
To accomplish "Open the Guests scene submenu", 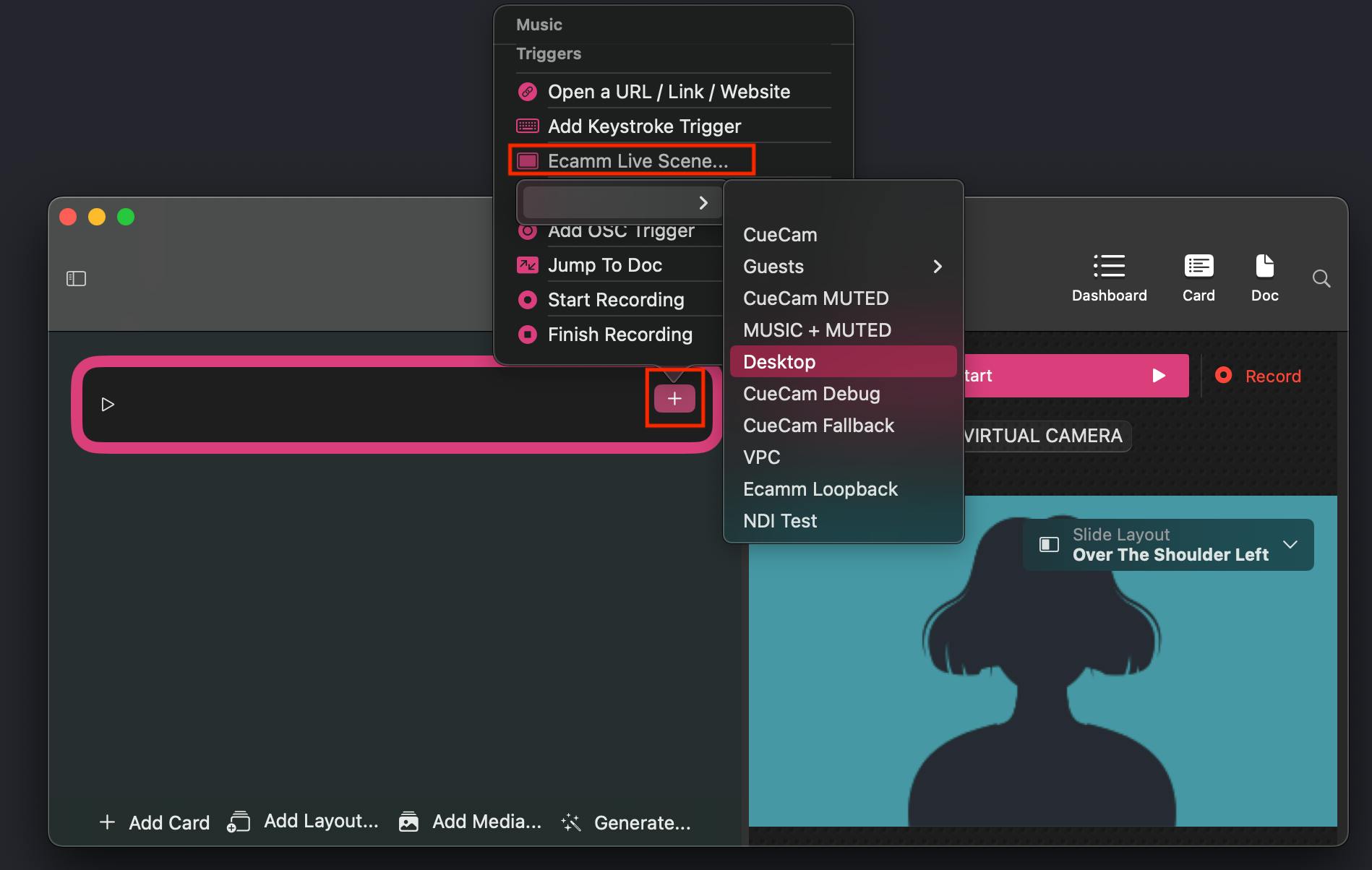I will (x=843, y=267).
